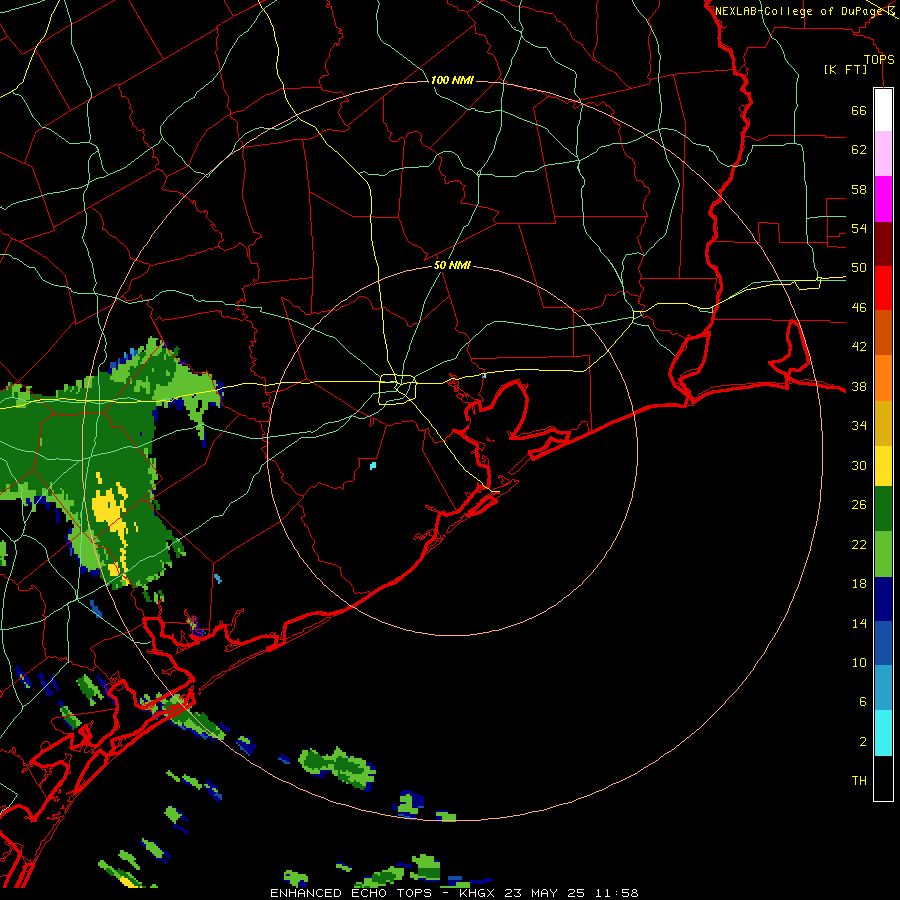The image size is (900, 900).
Task: Click the legend value "50"
Action: pos(859,267)
